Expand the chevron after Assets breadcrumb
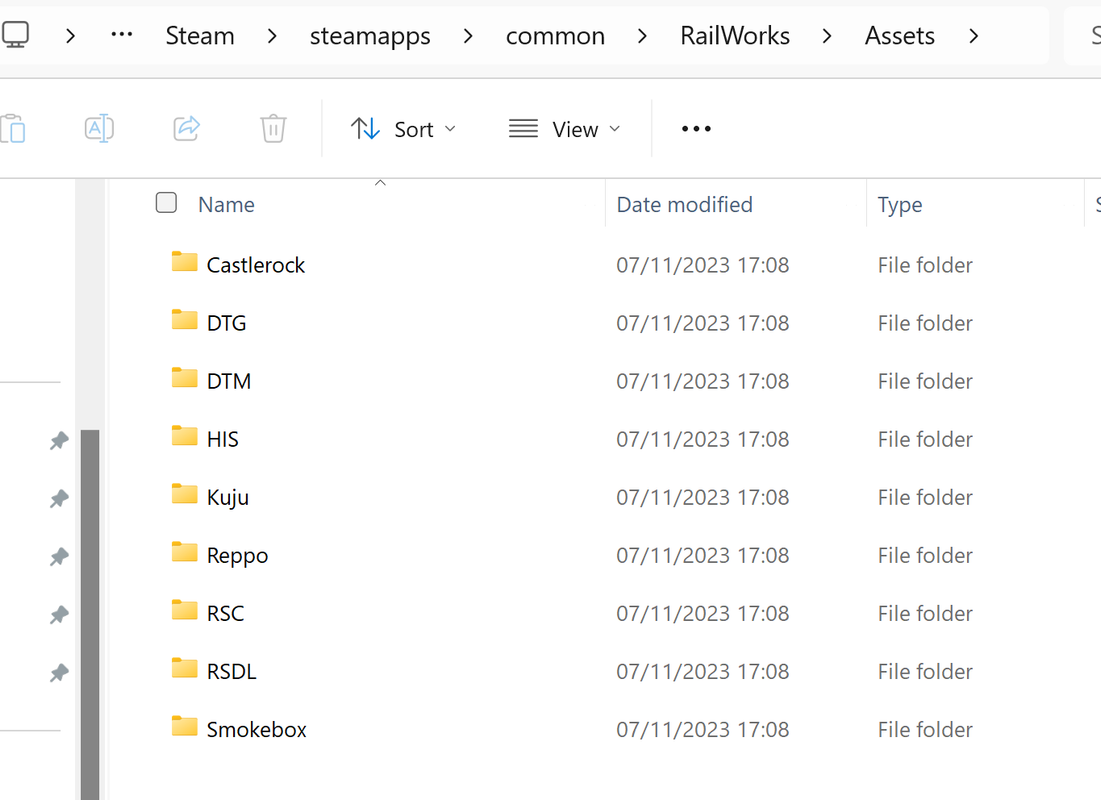This screenshot has width=1101, height=800. [973, 35]
